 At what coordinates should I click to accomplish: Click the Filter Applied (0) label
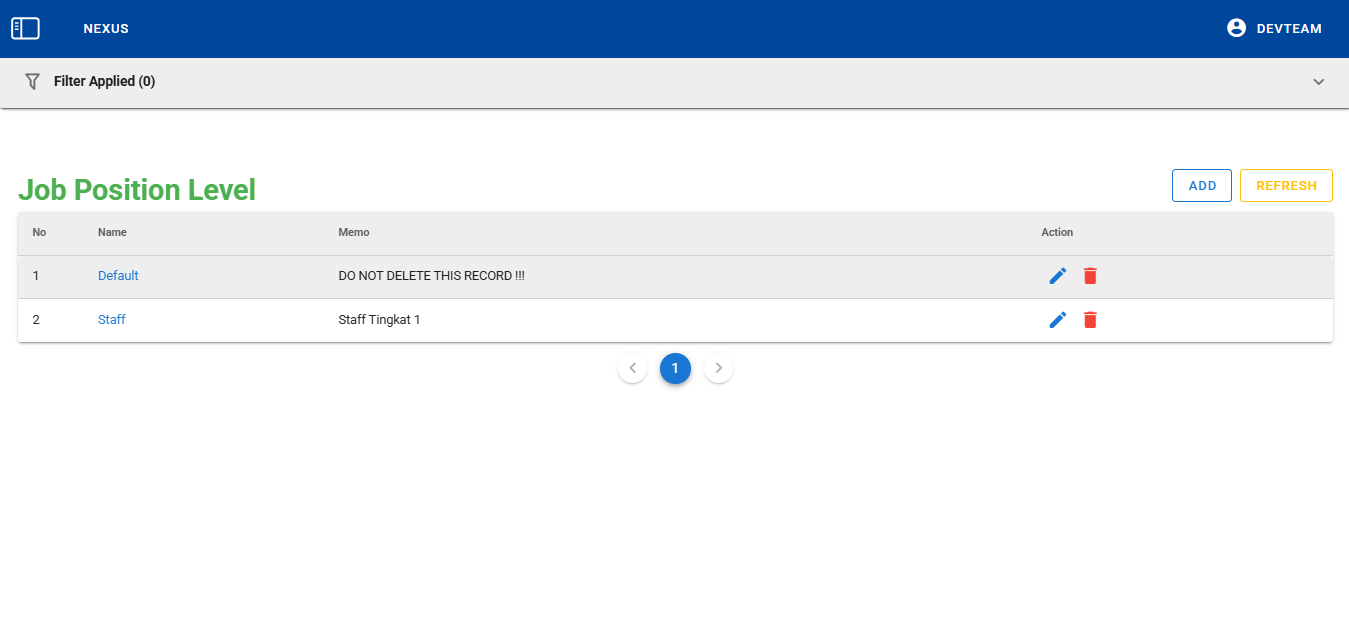click(x=104, y=81)
